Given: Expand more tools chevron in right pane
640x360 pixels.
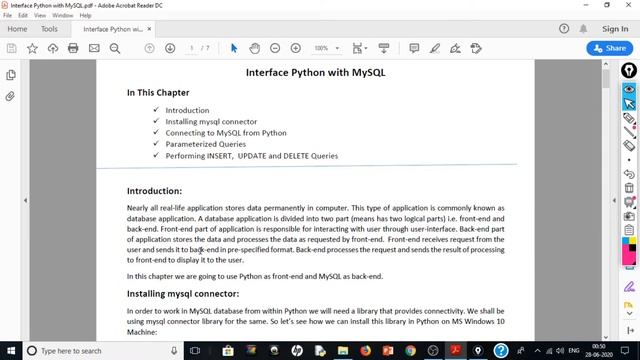Looking at the screenshot, I should tap(629, 313).
